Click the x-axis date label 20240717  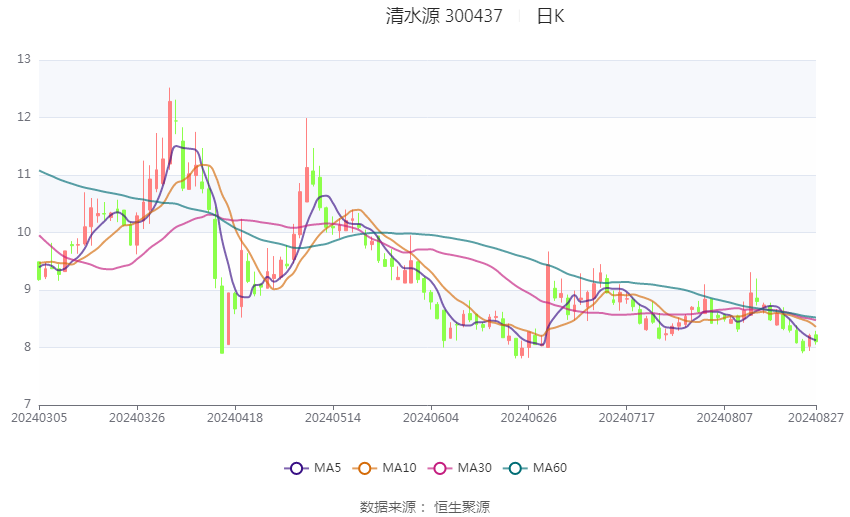(x=627, y=418)
